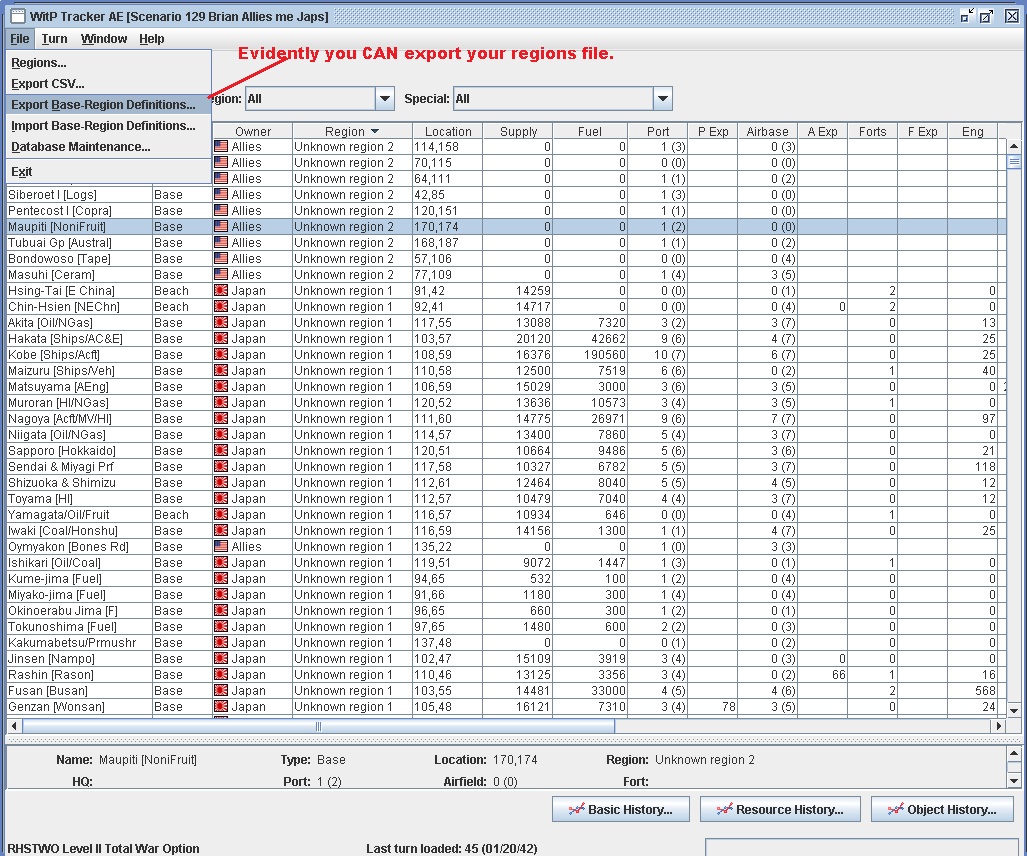Select the Nagoya [Acft/MV/HI] row
Image resolution: width=1027 pixels, height=856 pixels.
point(506,419)
